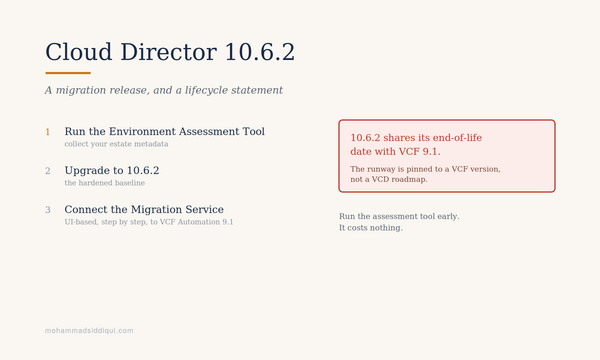600x360 pixels.
Task: Click the subtitle 'A migration release, and a lifecycle statement'
Action: (164, 90)
